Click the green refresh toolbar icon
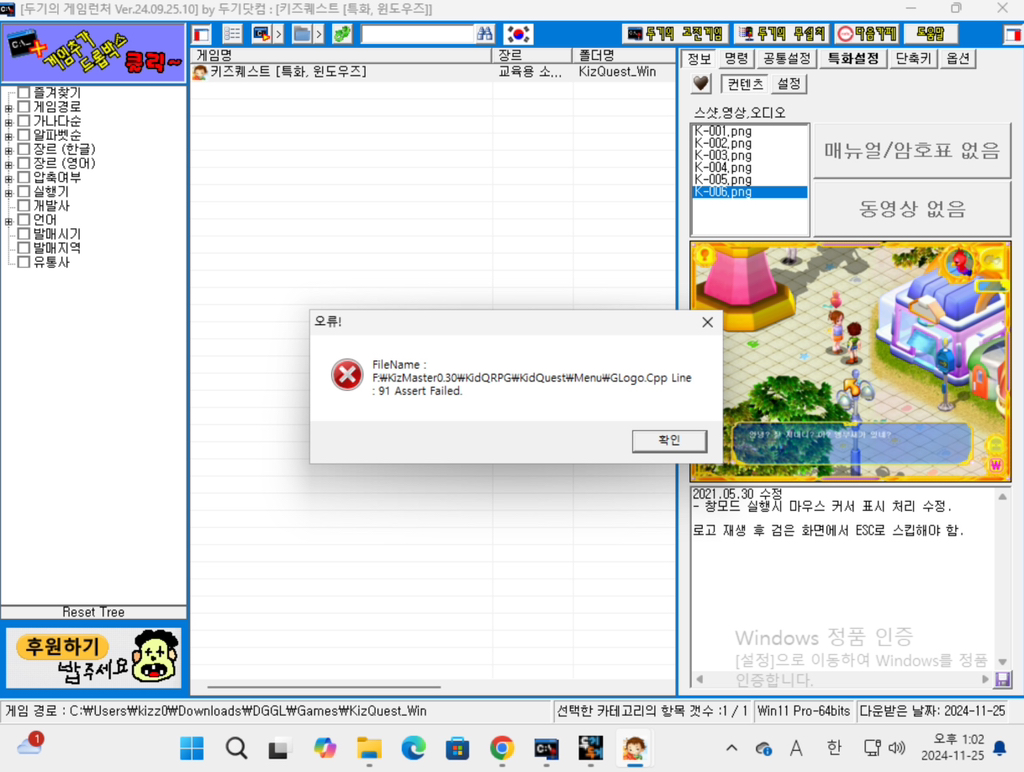 tap(342, 34)
